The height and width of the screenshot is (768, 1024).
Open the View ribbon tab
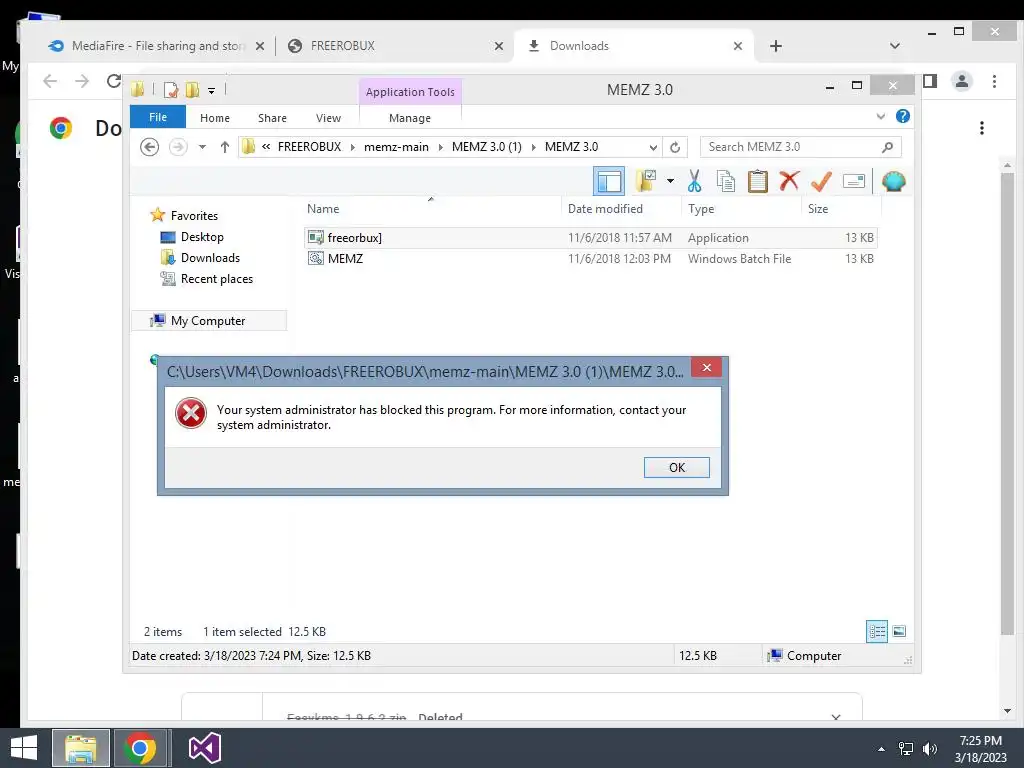[x=328, y=118]
